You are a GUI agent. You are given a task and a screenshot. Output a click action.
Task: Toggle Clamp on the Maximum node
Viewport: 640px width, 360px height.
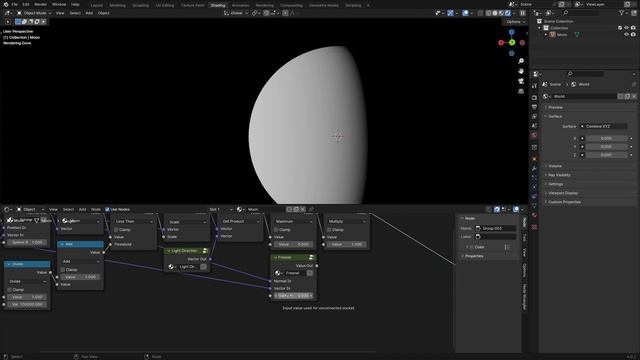coord(276,230)
